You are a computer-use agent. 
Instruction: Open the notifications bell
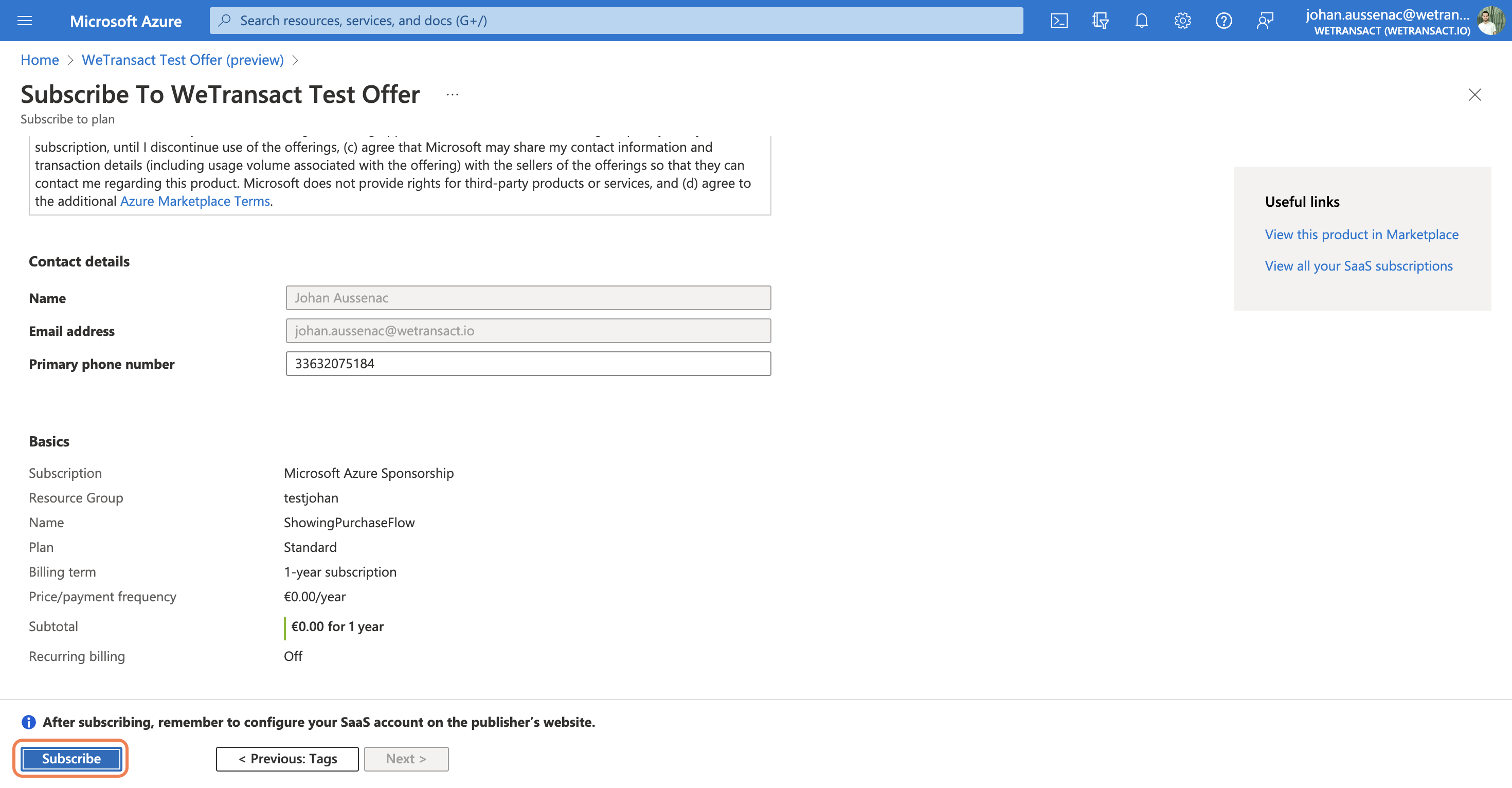click(1141, 21)
